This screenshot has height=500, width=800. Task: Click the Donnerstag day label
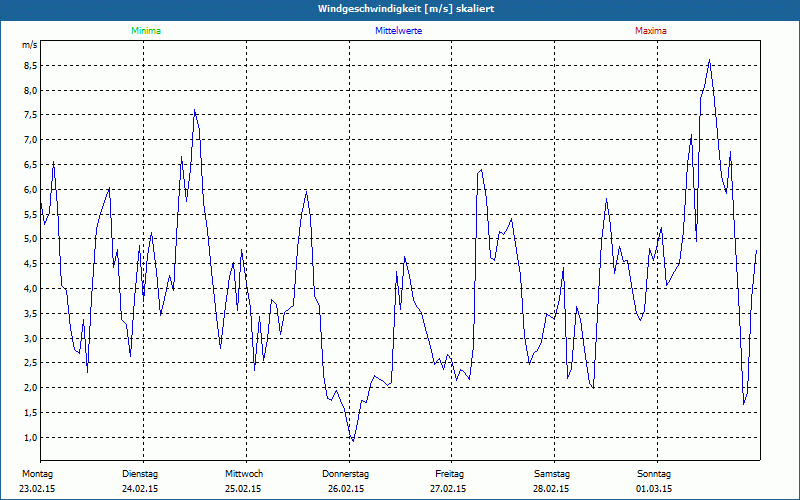tap(345, 474)
